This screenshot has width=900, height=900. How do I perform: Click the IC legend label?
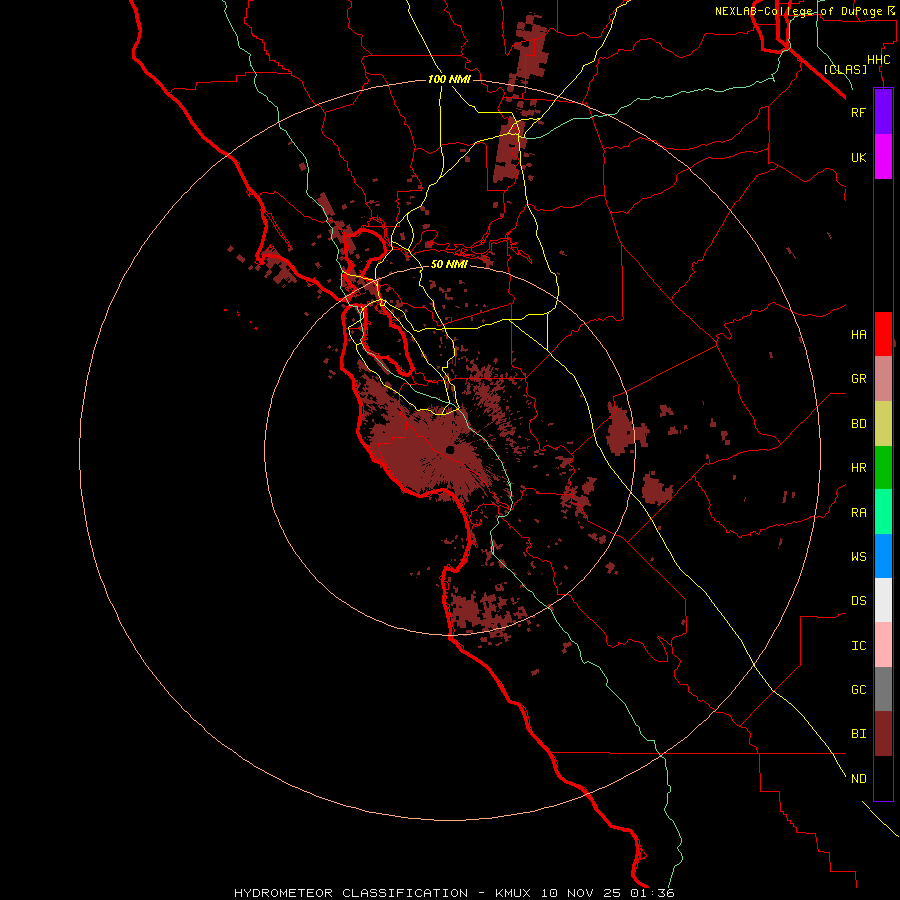[858, 646]
